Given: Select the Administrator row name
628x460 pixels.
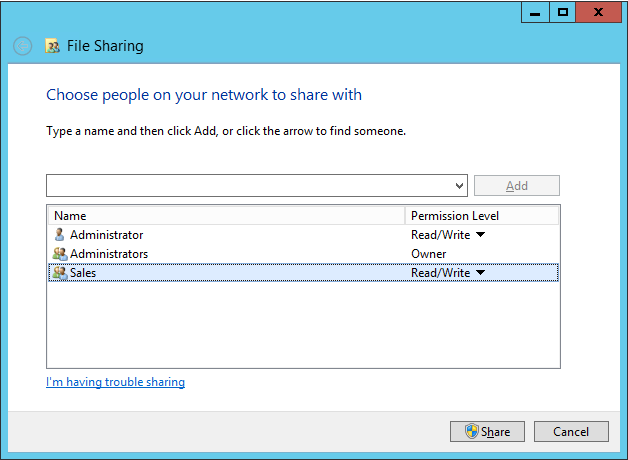Looking at the screenshot, I should pyautogui.click(x=106, y=235).
